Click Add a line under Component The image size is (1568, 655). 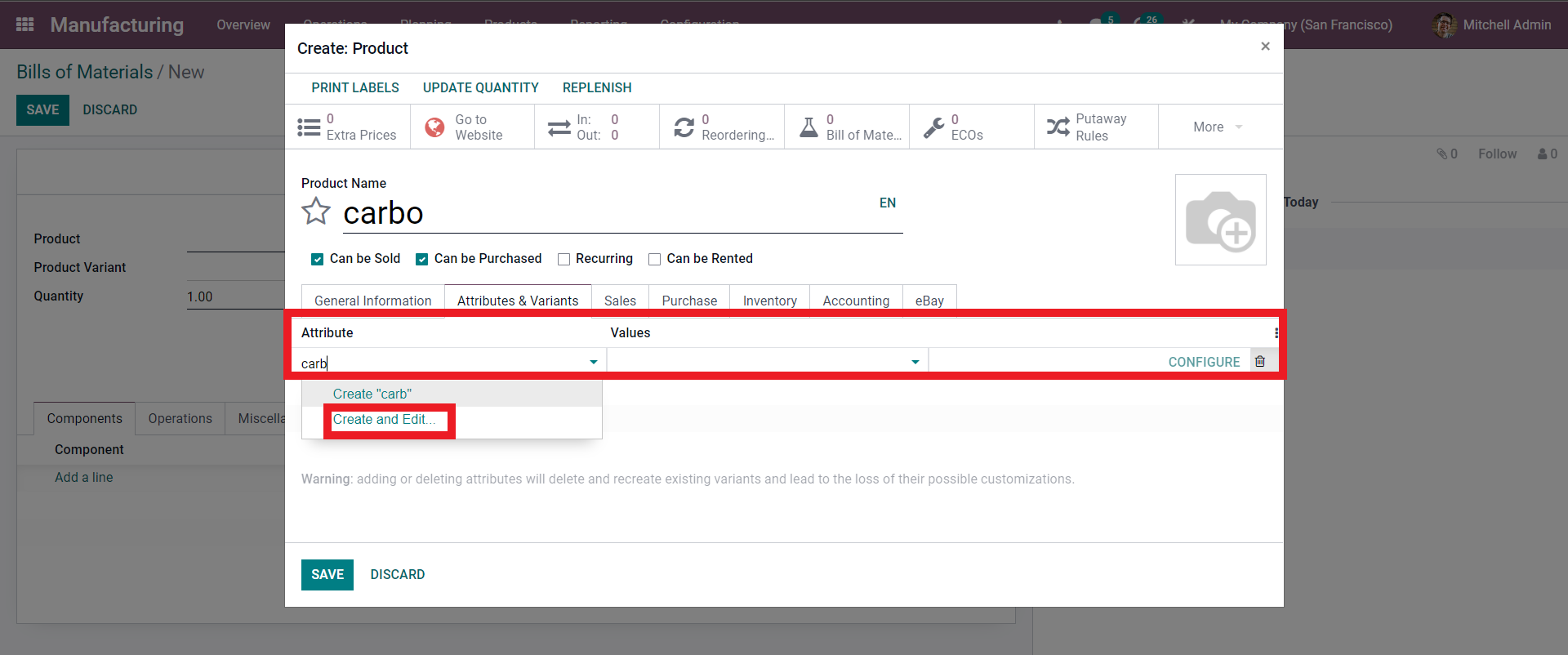pos(84,477)
